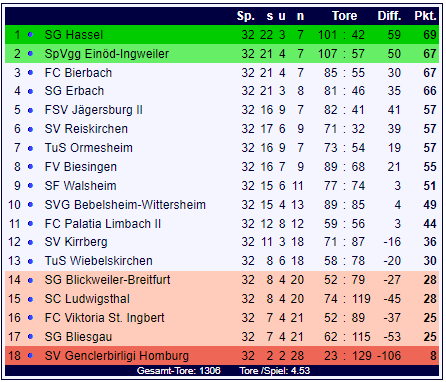Click the Gesamt-Tore: 1306 footer text
The width and height of the screenshot is (446, 382).
(179, 371)
